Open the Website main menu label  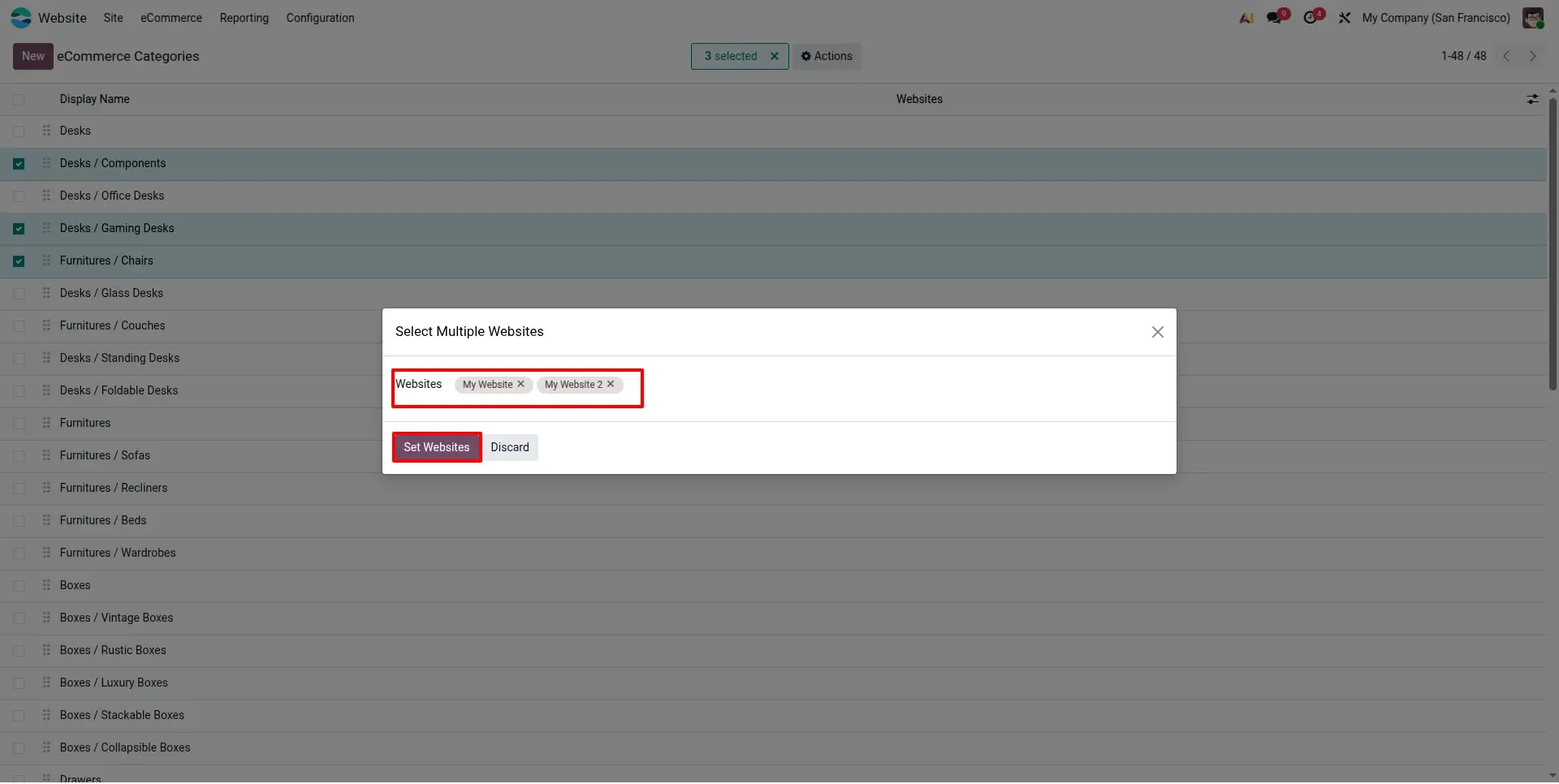point(63,18)
